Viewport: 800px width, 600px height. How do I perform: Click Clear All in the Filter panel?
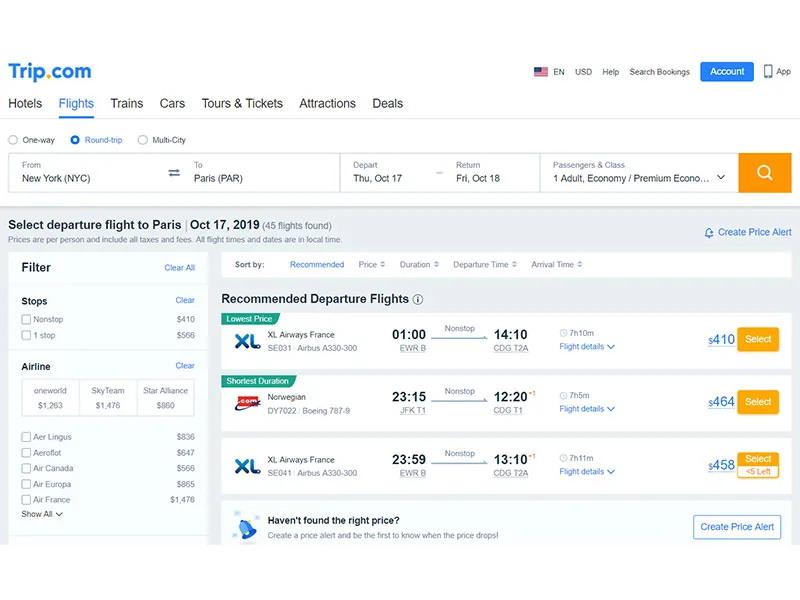tap(180, 268)
